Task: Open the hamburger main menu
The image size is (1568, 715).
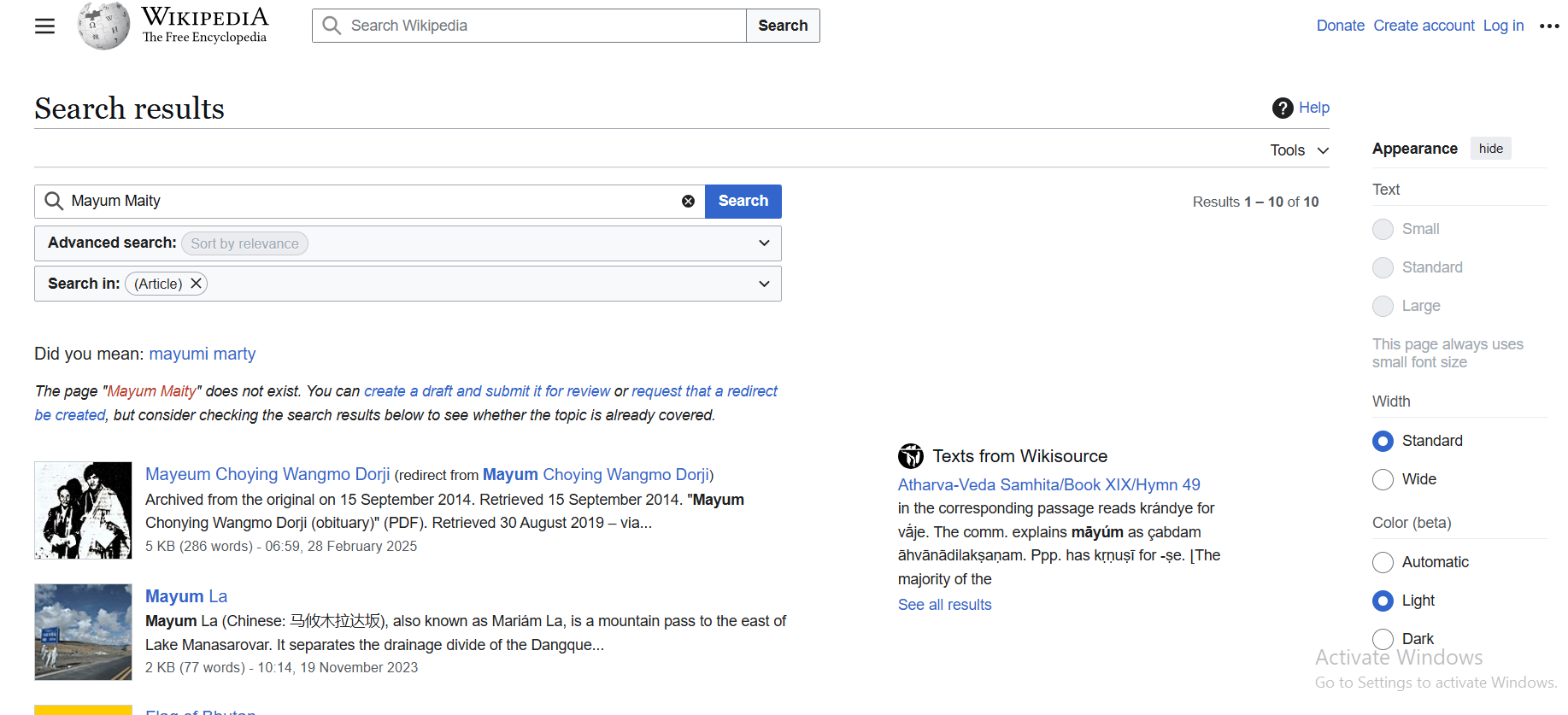Action: [44, 26]
